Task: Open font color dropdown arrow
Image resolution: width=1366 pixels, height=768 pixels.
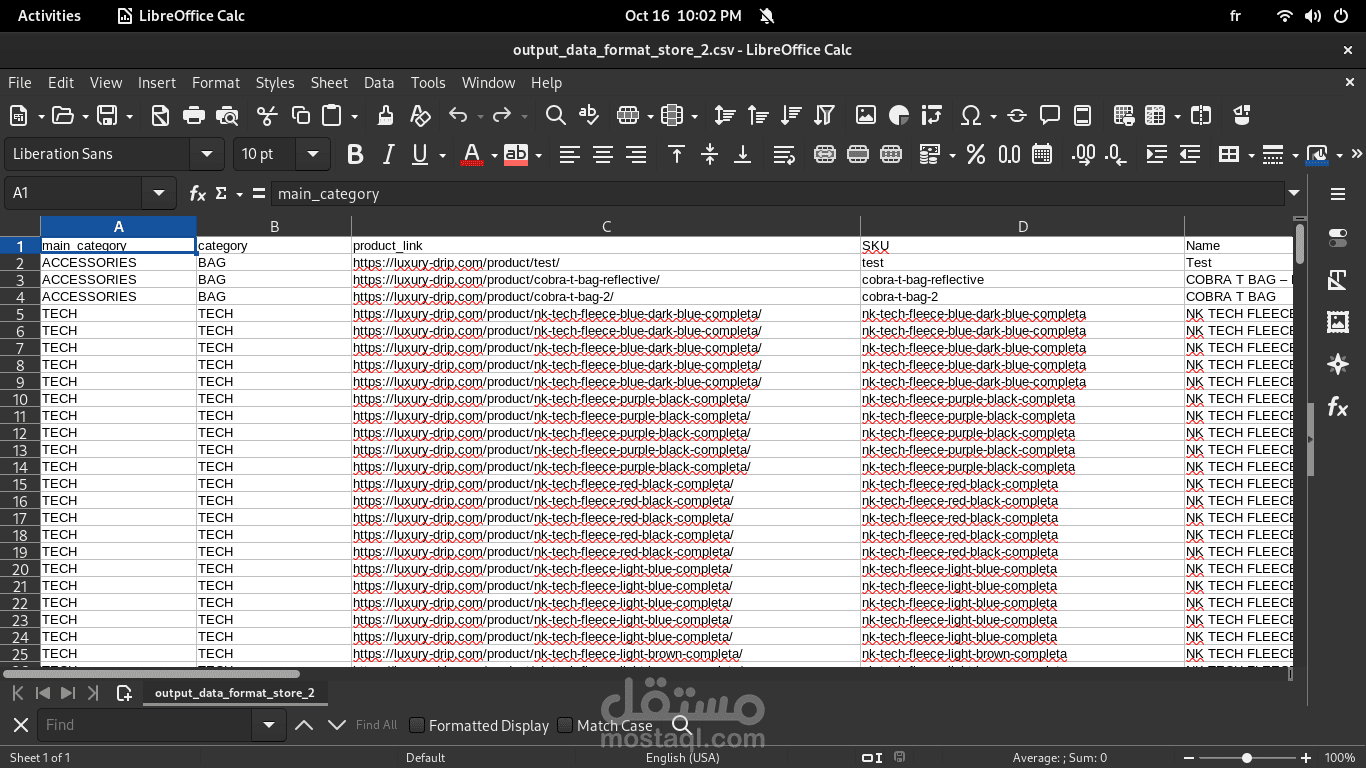Action: click(493, 154)
